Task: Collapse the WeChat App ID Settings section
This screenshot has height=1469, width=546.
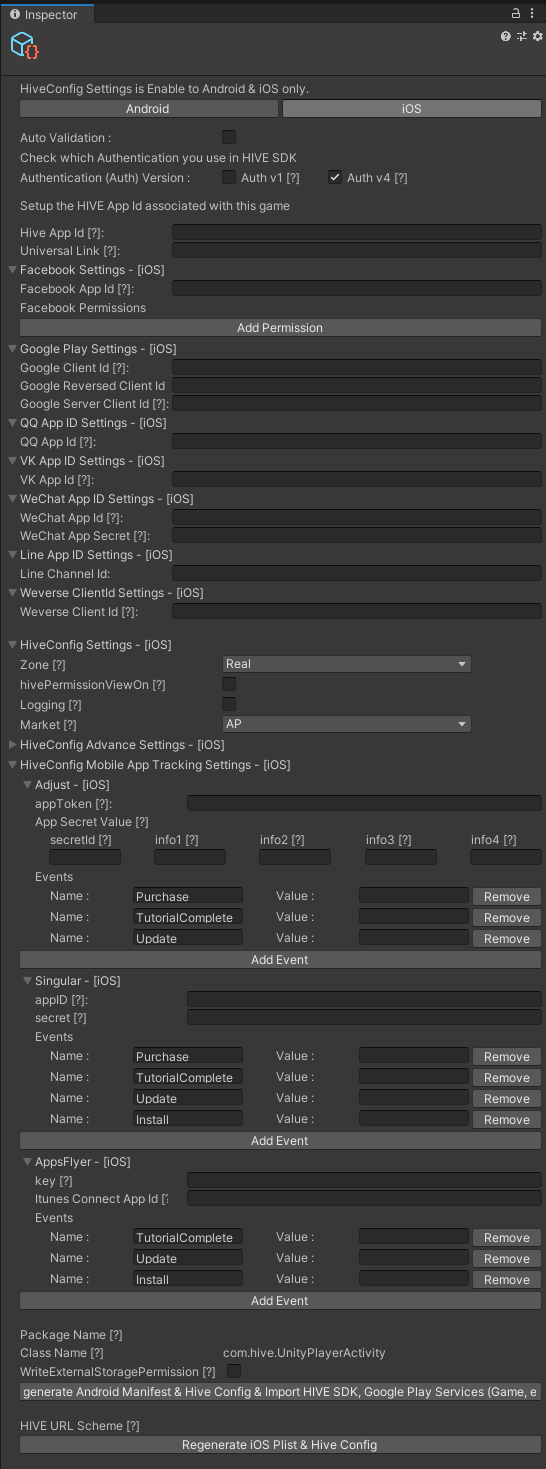Action: point(13,499)
